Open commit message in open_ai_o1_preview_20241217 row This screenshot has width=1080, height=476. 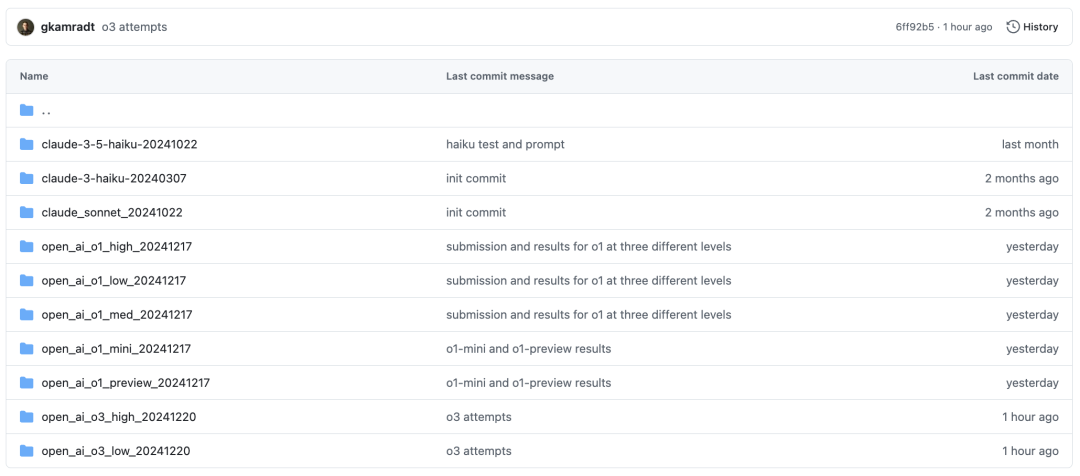(528, 382)
